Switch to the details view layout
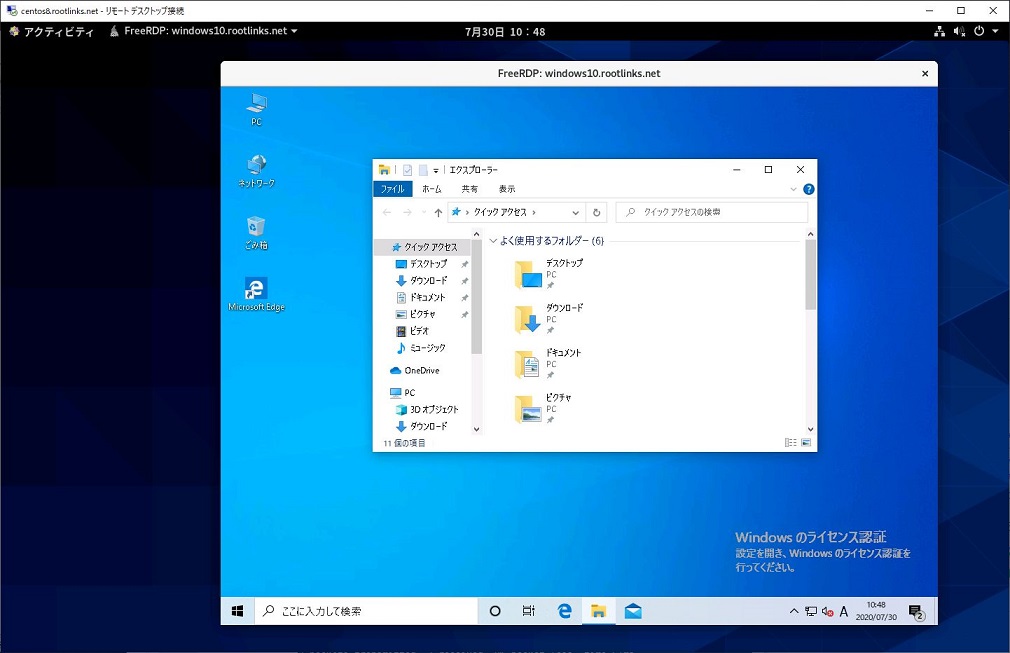This screenshot has width=1010, height=653. coord(791,442)
